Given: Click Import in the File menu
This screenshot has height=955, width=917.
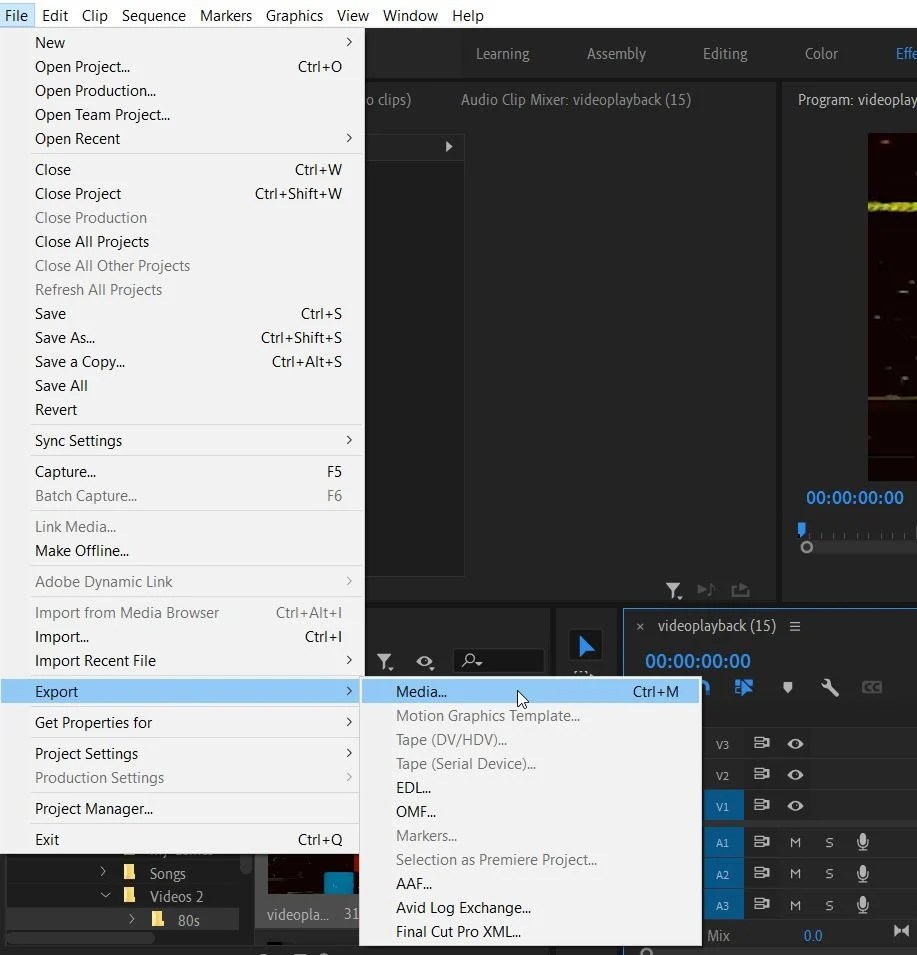Looking at the screenshot, I should tap(61, 637).
